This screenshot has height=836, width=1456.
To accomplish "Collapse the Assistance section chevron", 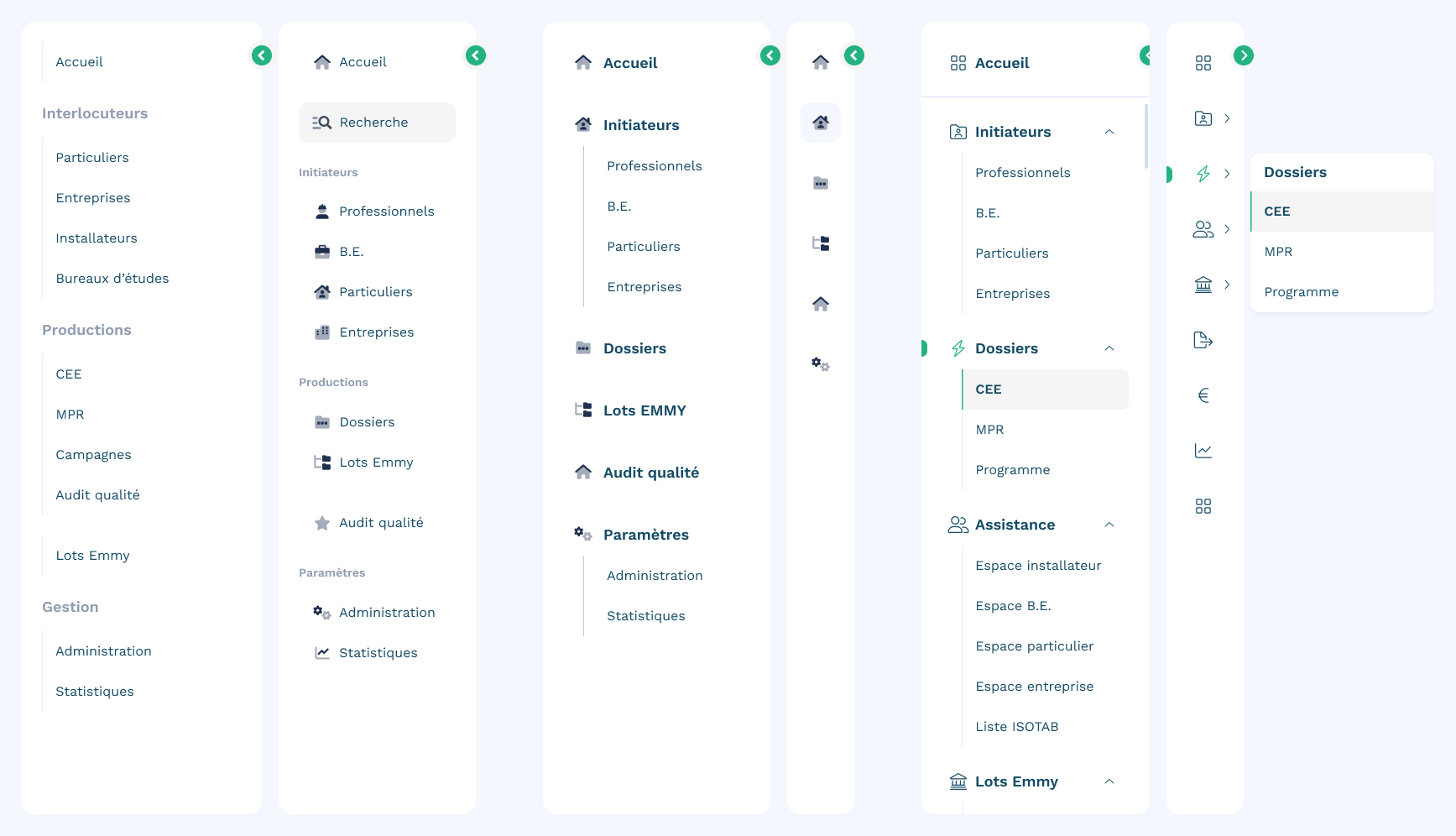I will pyautogui.click(x=1109, y=525).
